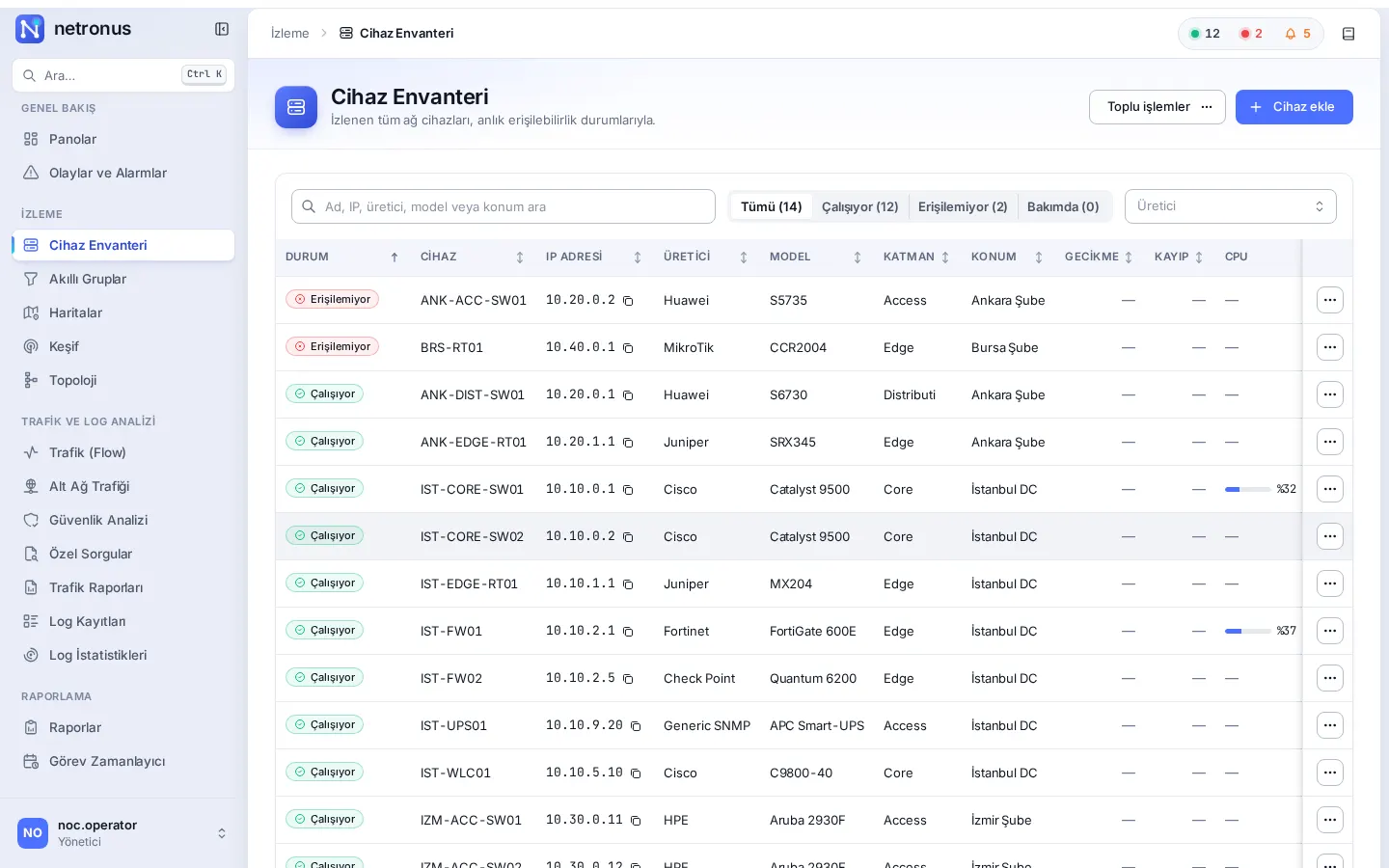Open Log Kayıtları from sidebar
This screenshot has width=1389, height=868.
tap(123, 621)
